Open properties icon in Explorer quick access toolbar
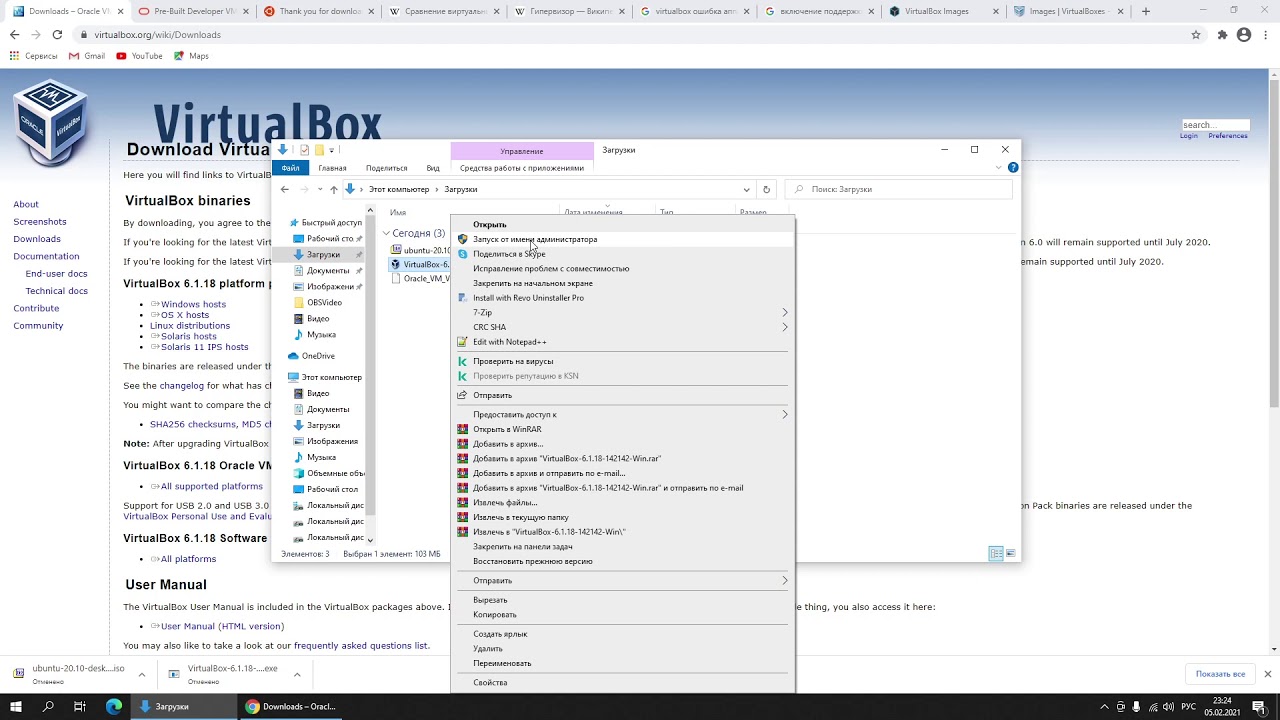This screenshot has width=1280, height=720. (304, 150)
